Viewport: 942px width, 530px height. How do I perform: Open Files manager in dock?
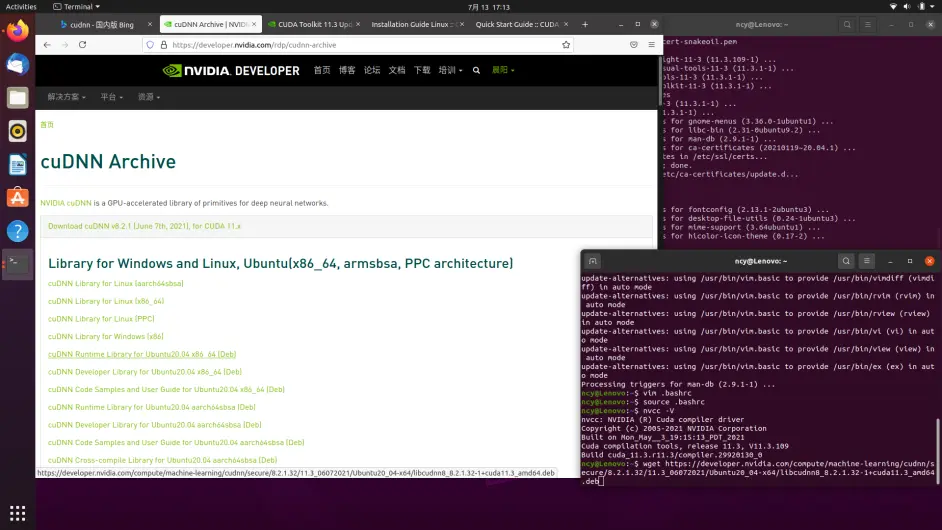(17, 97)
